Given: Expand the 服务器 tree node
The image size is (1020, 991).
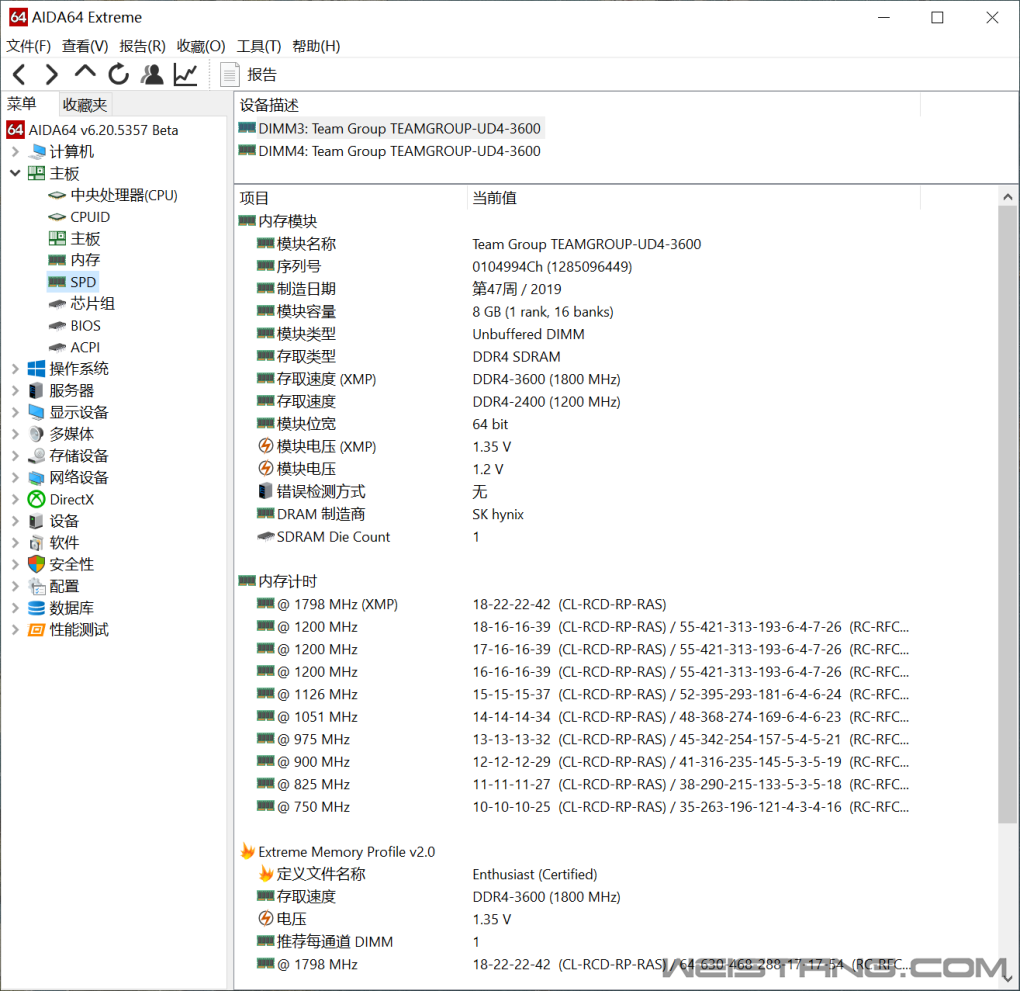Looking at the screenshot, I should coord(15,390).
